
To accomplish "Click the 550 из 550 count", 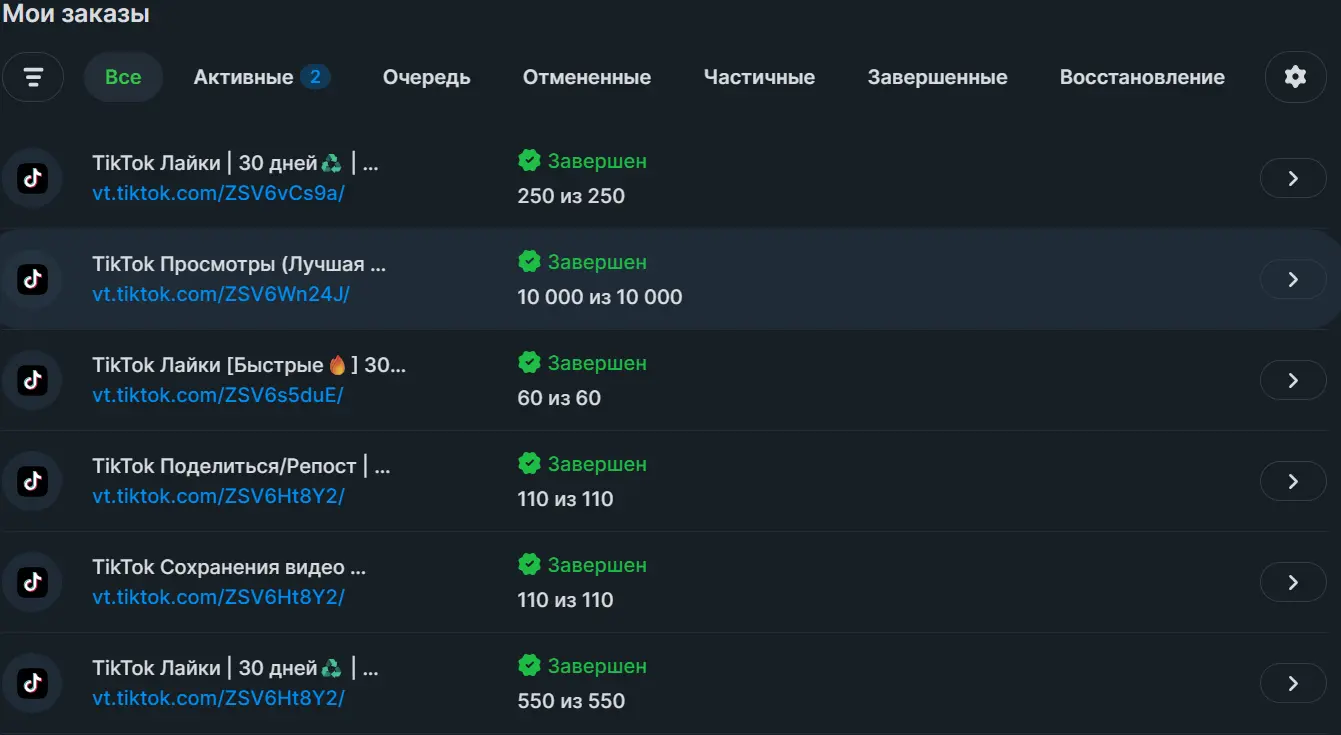I will point(571,701).
